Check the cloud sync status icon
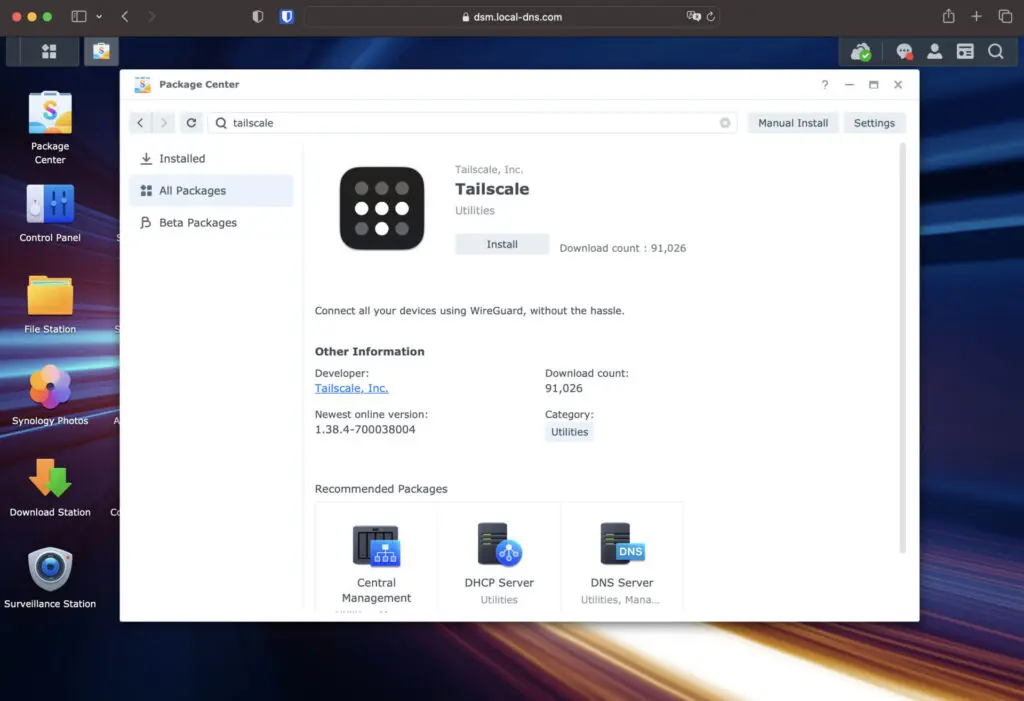Viewport: 1024px width, 701px height. coord(861,52)
